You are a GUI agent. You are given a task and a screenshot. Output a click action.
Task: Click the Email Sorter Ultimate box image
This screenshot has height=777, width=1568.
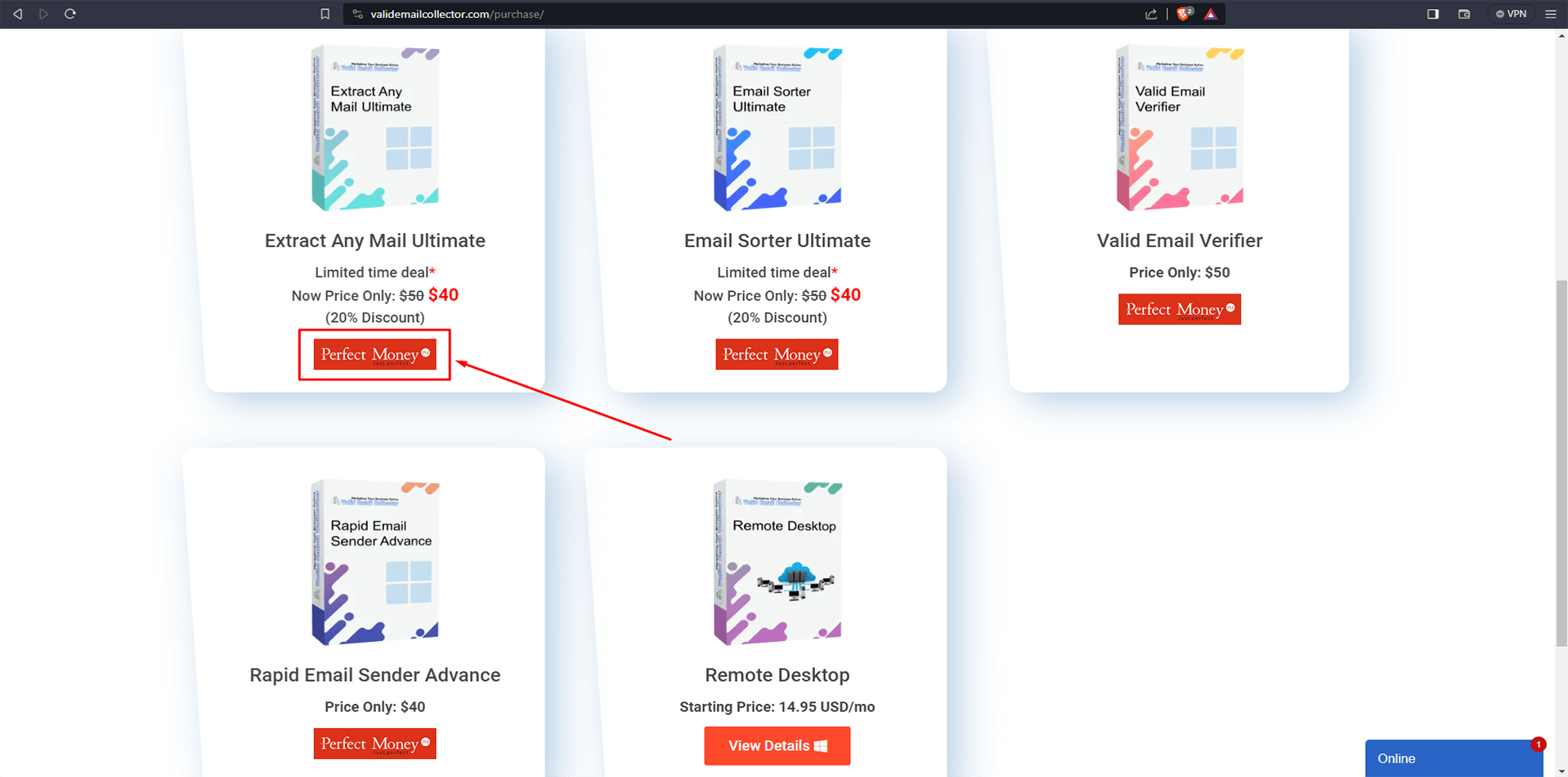[777, 128]
